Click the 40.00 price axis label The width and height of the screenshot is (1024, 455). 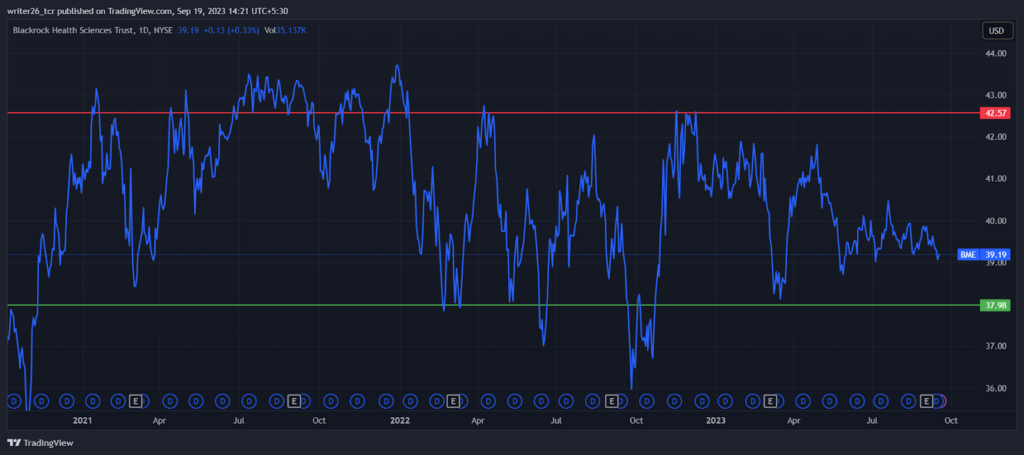click(995, 221)
